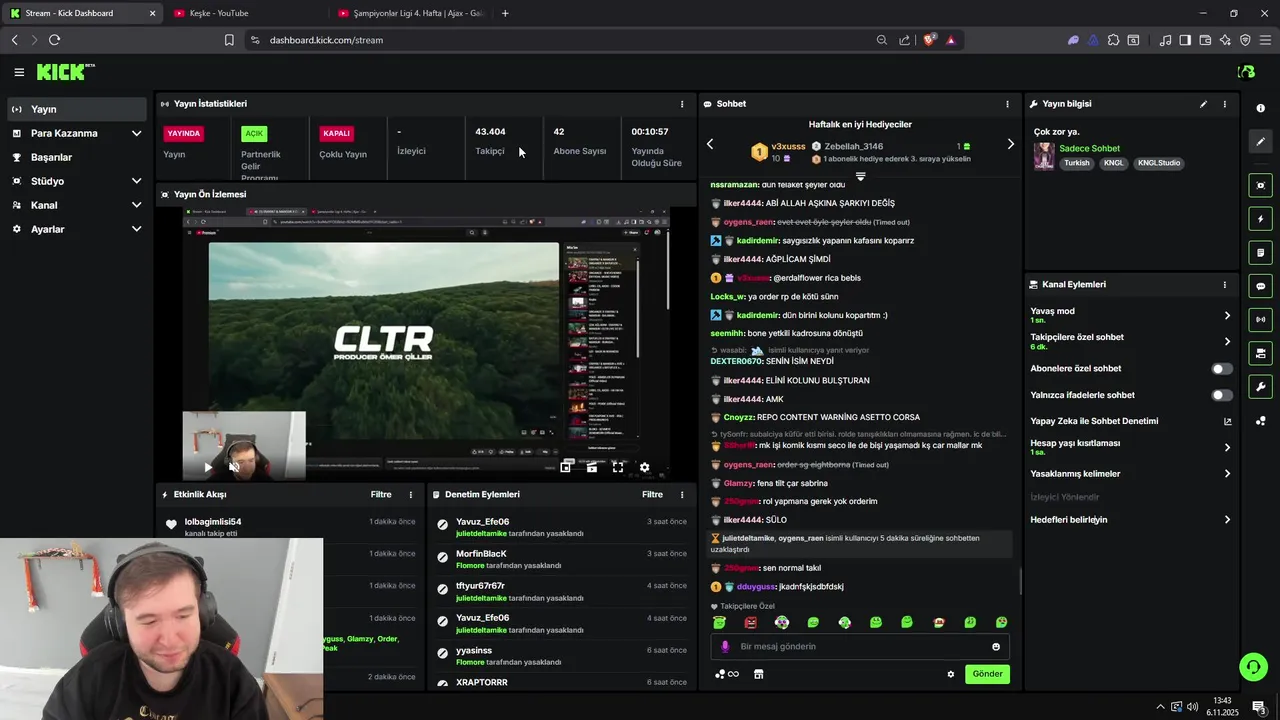Click the points infinity icon below chat
This screenshot has height=720, width=1280.
click(x=727, y=674)
